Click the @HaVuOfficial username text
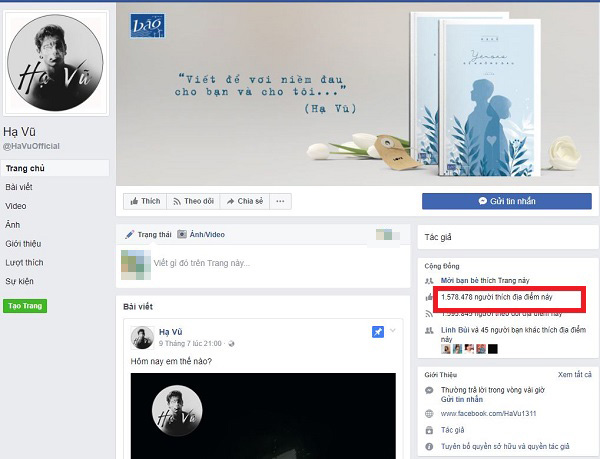The width and height of the screenshot is (600, 459). 31,146
